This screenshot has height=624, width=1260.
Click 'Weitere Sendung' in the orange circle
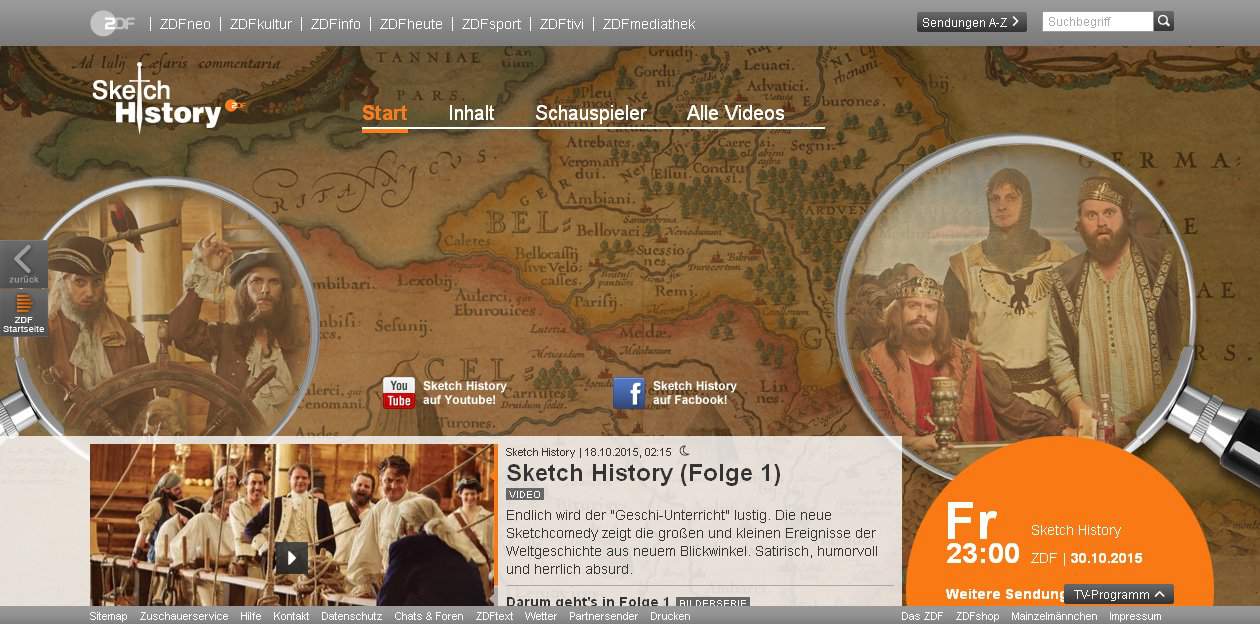coord(1004,594)
